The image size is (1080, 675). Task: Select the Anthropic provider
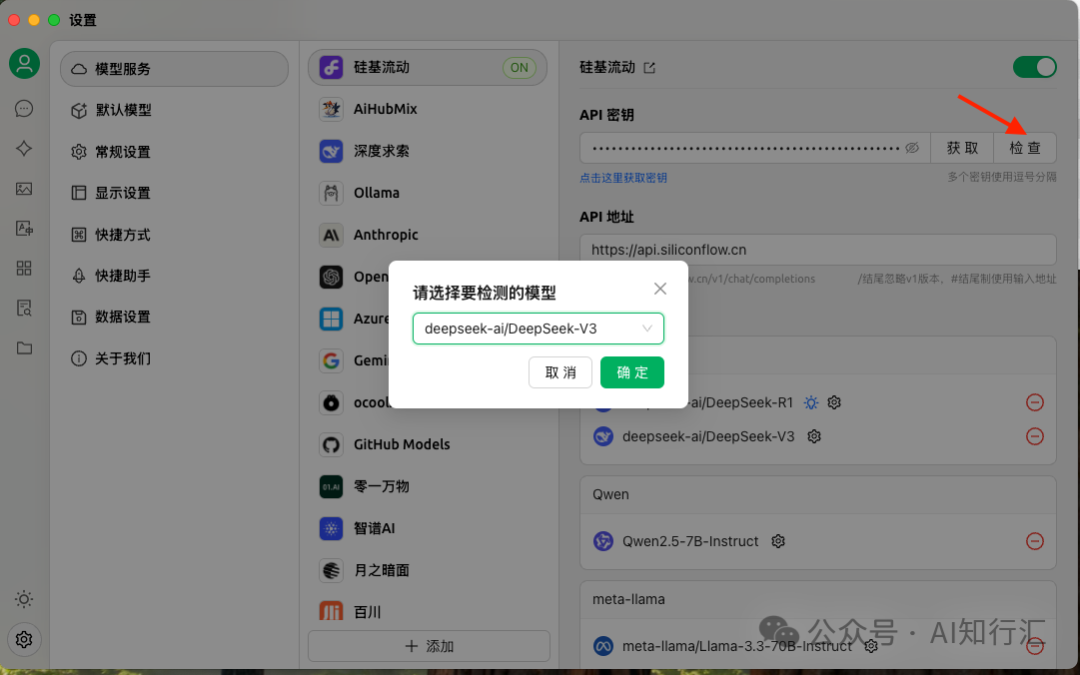(x=428, y=235)
